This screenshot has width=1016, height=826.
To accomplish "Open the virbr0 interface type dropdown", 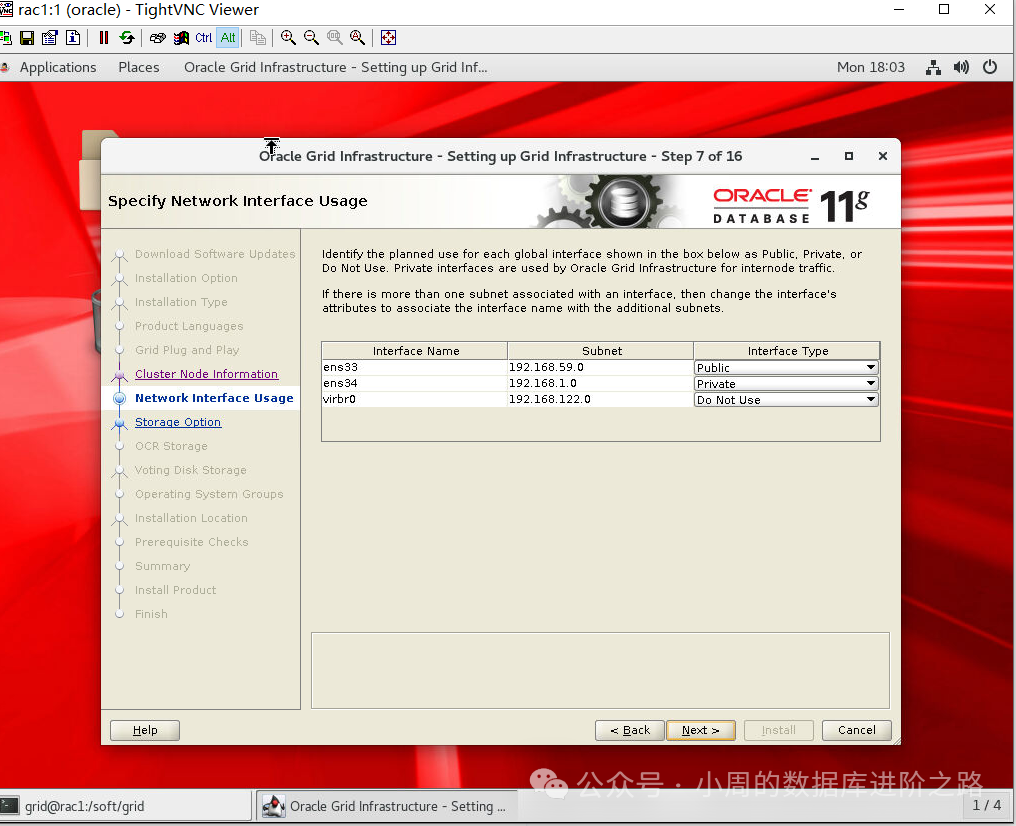I will click(x=786, y=400).
